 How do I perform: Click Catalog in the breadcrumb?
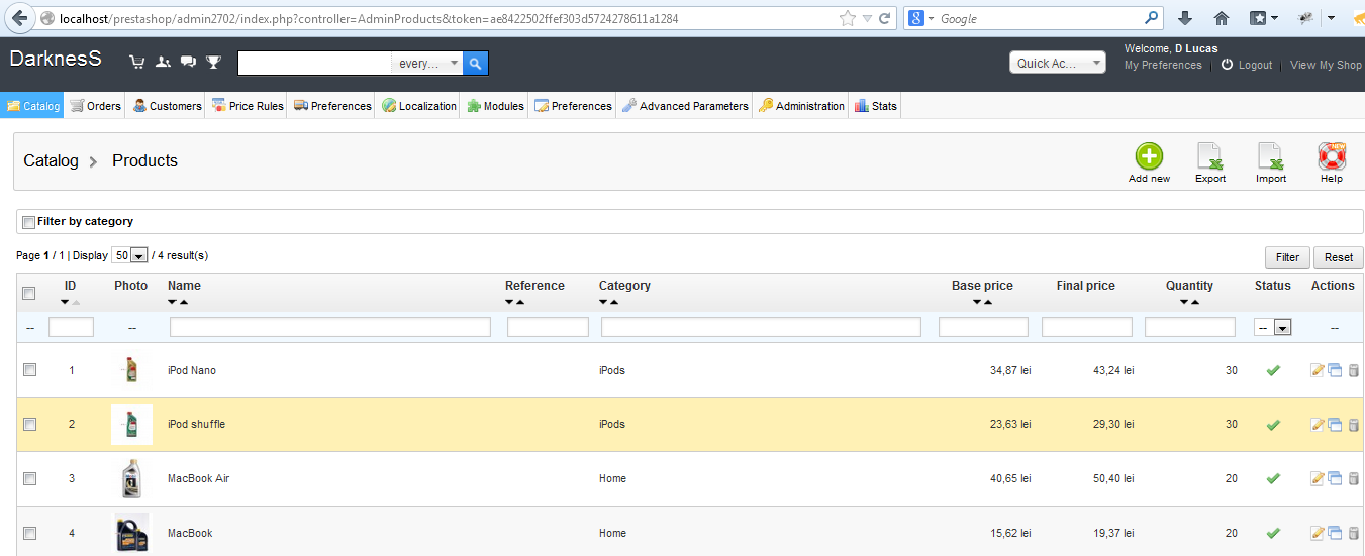pos(51,160)
